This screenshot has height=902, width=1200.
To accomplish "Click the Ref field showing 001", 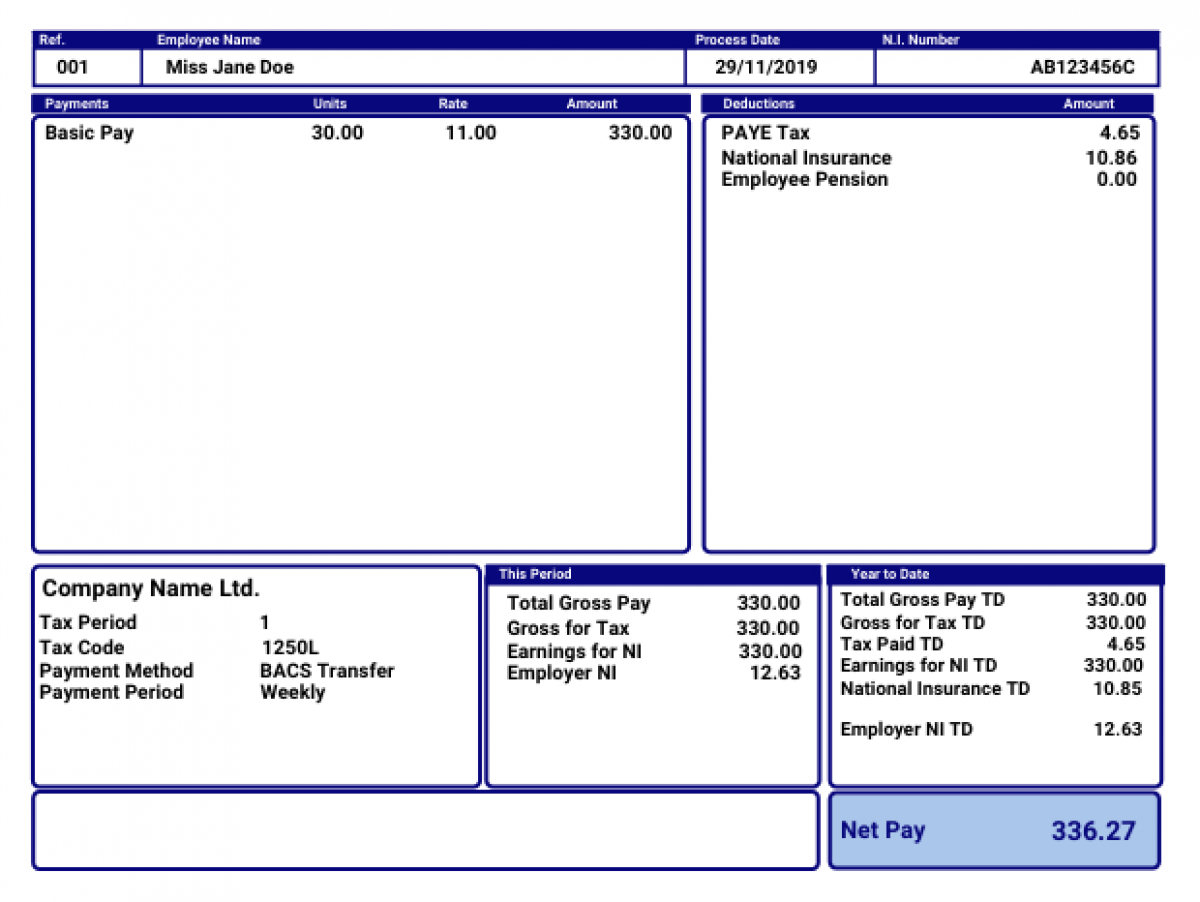I will coord(86,67).
